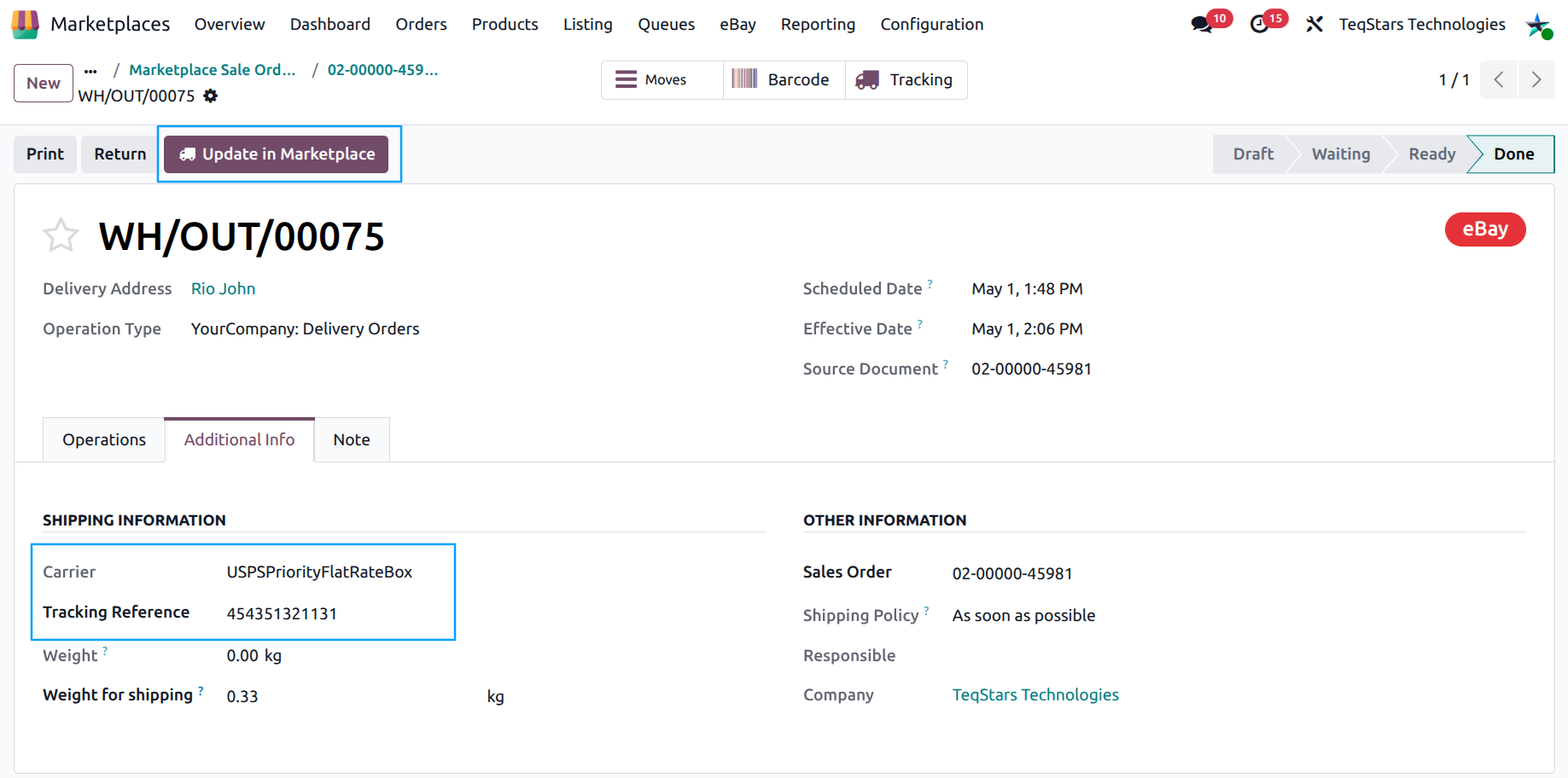Open the Moves smart button
Viewport: 1568px width, 778px height.
point(662,80)
